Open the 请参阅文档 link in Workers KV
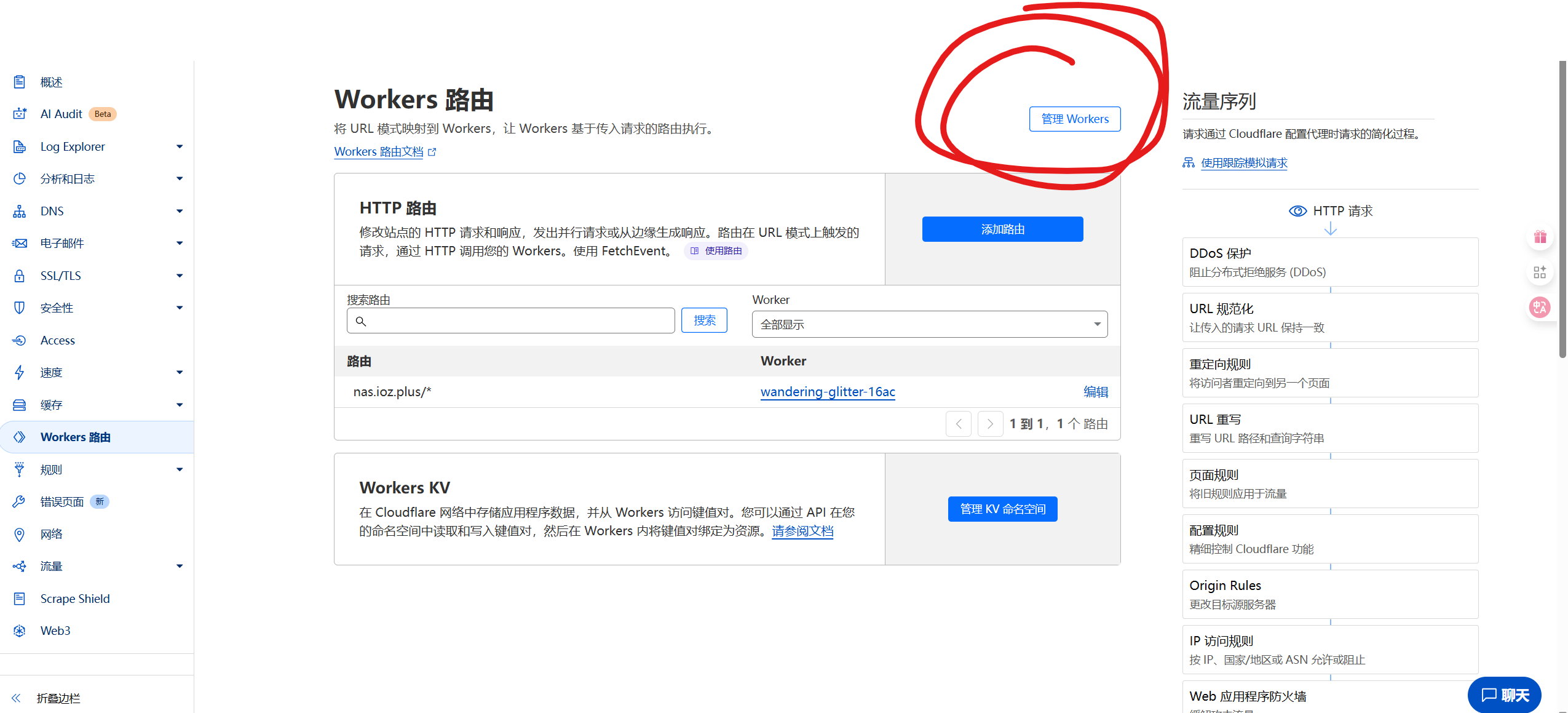 802,531
